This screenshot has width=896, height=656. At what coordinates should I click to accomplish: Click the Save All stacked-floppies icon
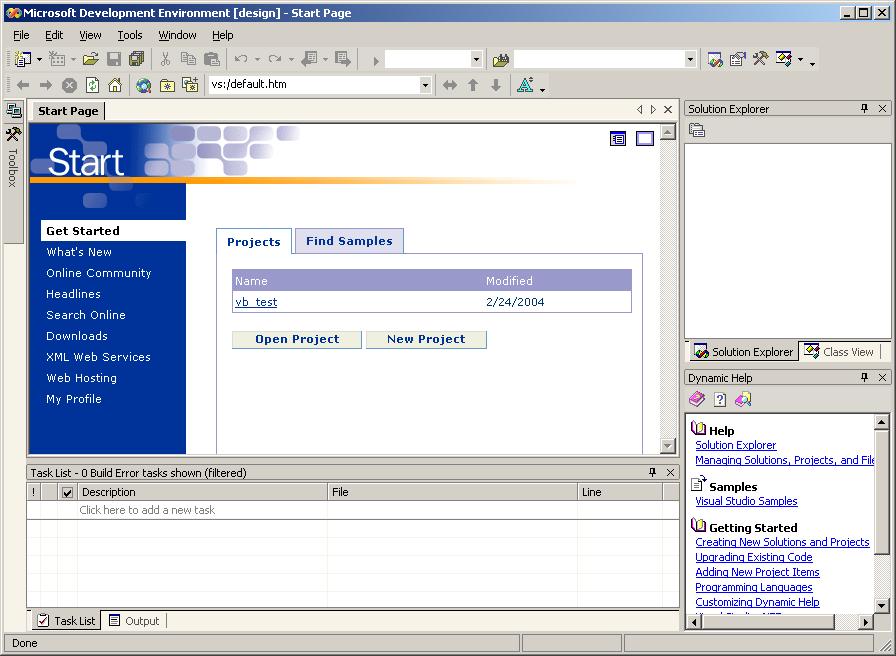(137, 58)
